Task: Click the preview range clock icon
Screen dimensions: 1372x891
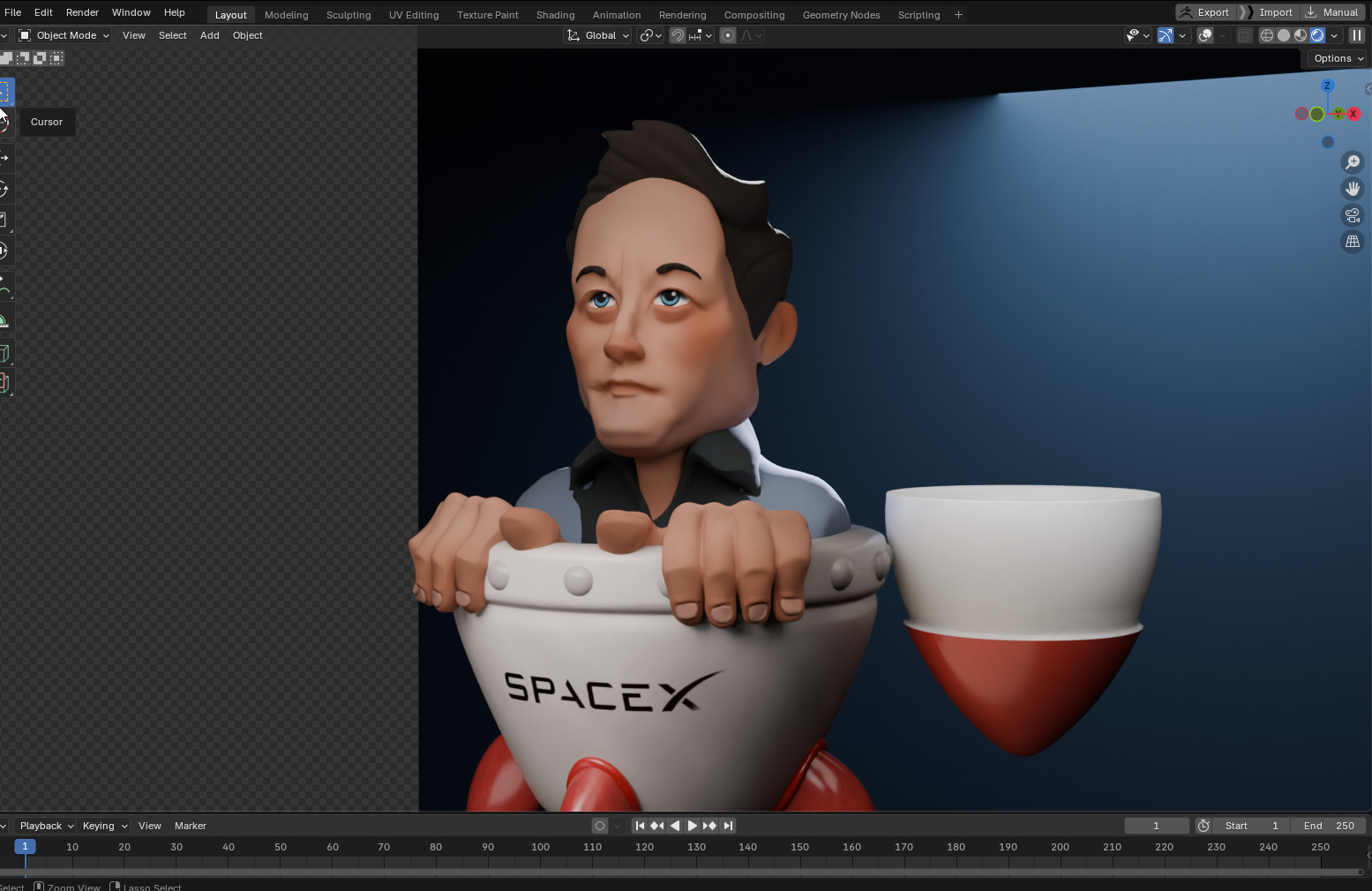Action: [1203, 826]
